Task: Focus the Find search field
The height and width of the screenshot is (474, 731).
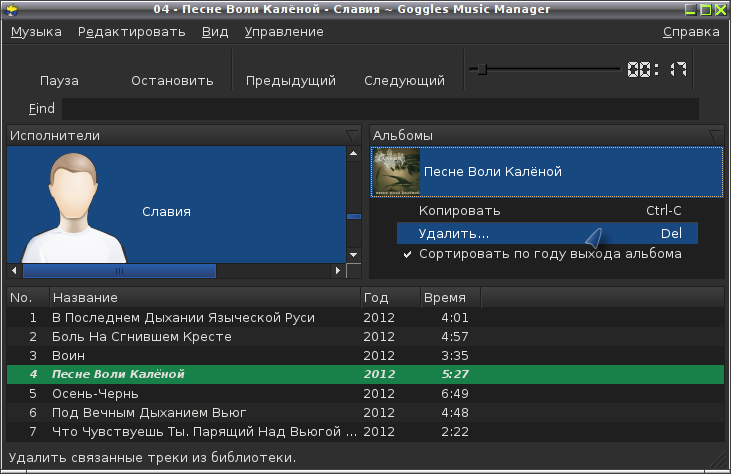Action: pos(380,109)
